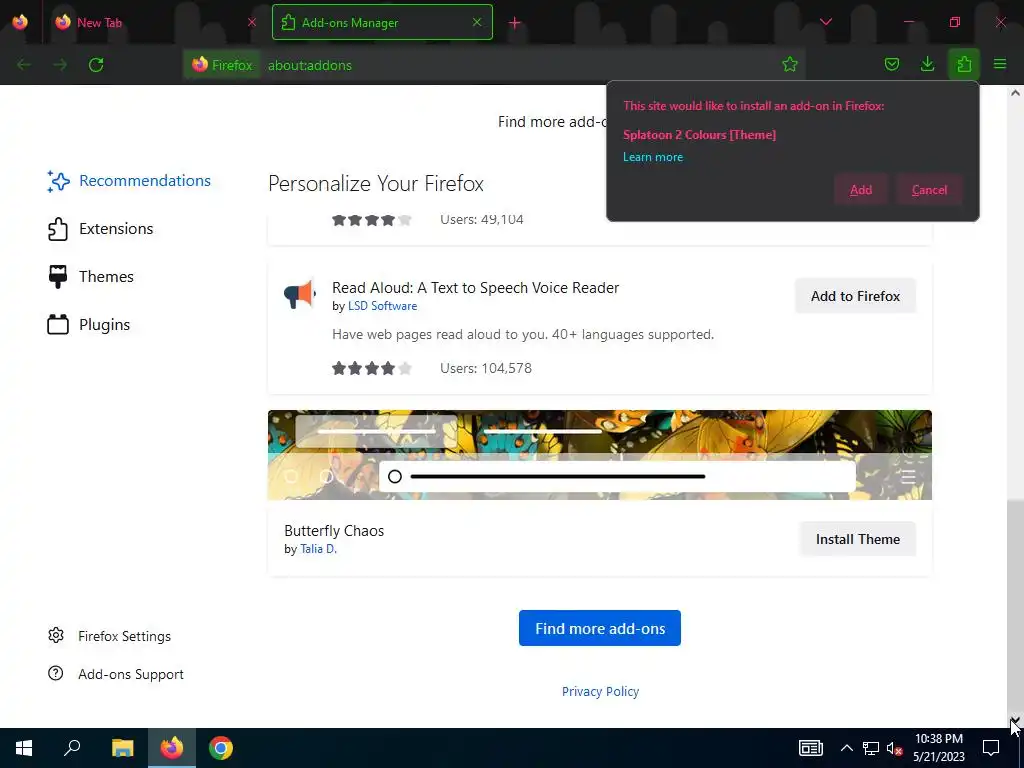The width and height of the screenshot is (1024, 768).
Task: Click the Firefox taskbar icon
Action: (x=172, y=748)
